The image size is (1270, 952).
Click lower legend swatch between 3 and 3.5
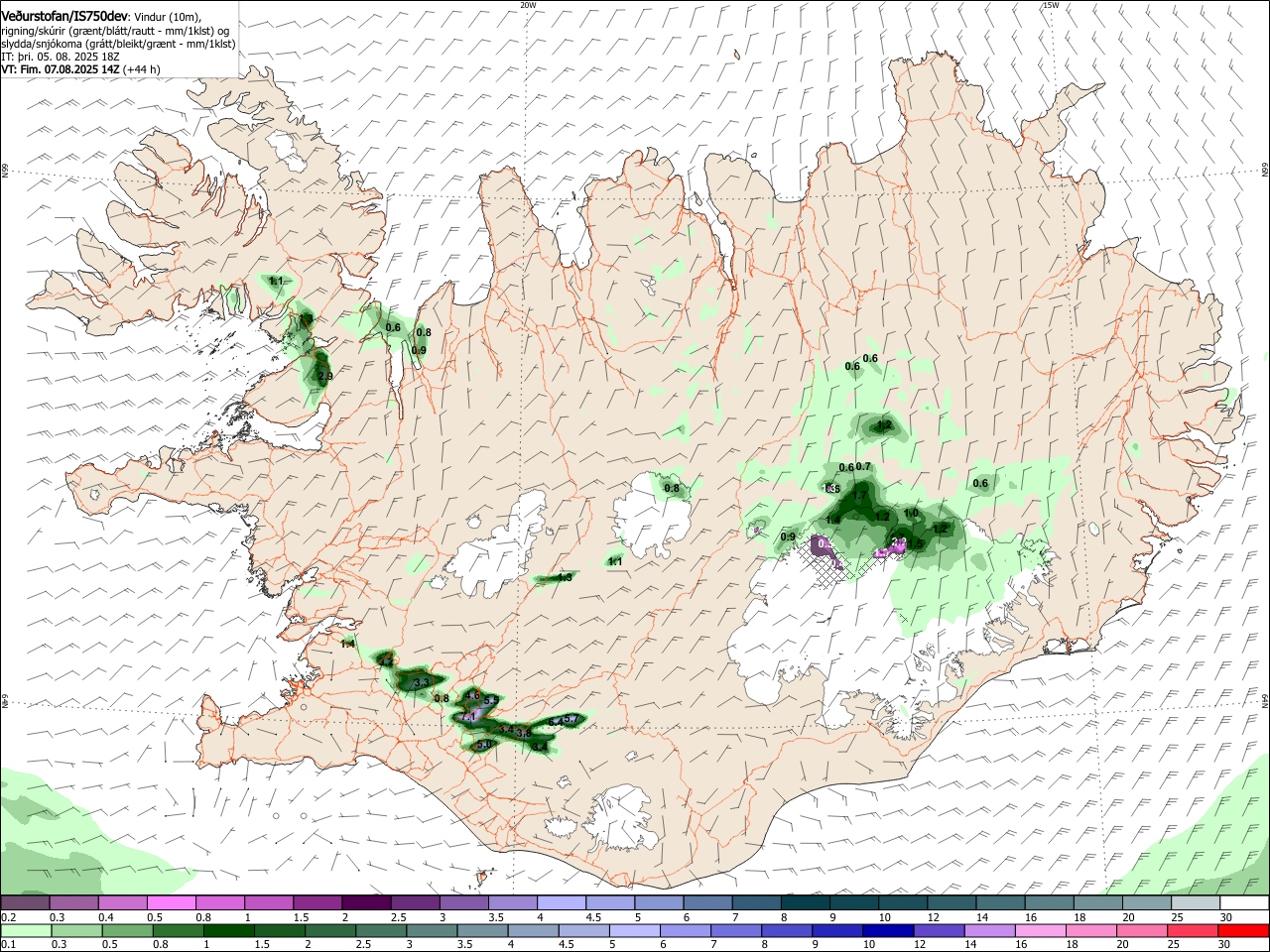tap(433, 930)
